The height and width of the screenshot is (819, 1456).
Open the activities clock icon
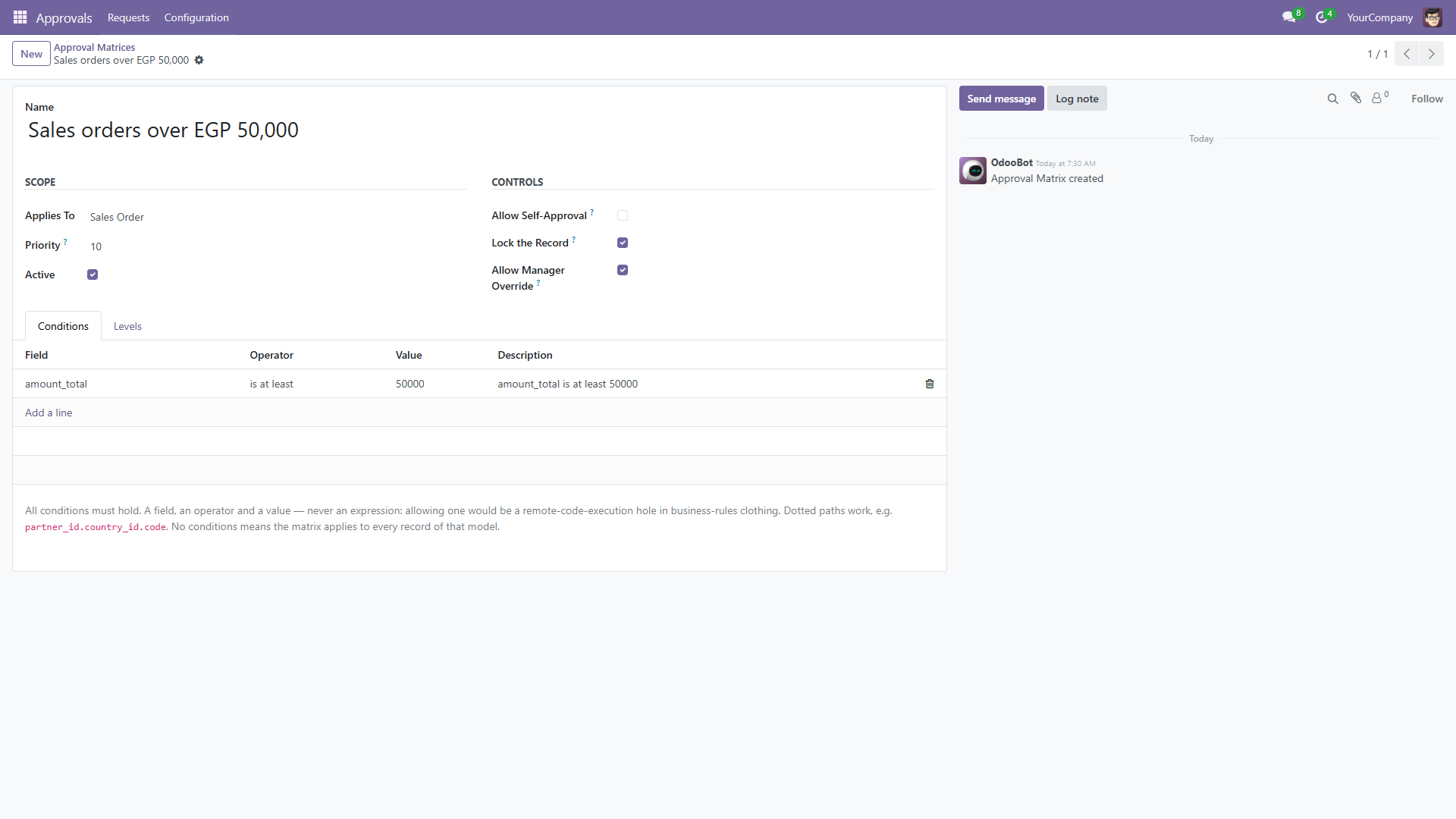[x=1322, y=17]
